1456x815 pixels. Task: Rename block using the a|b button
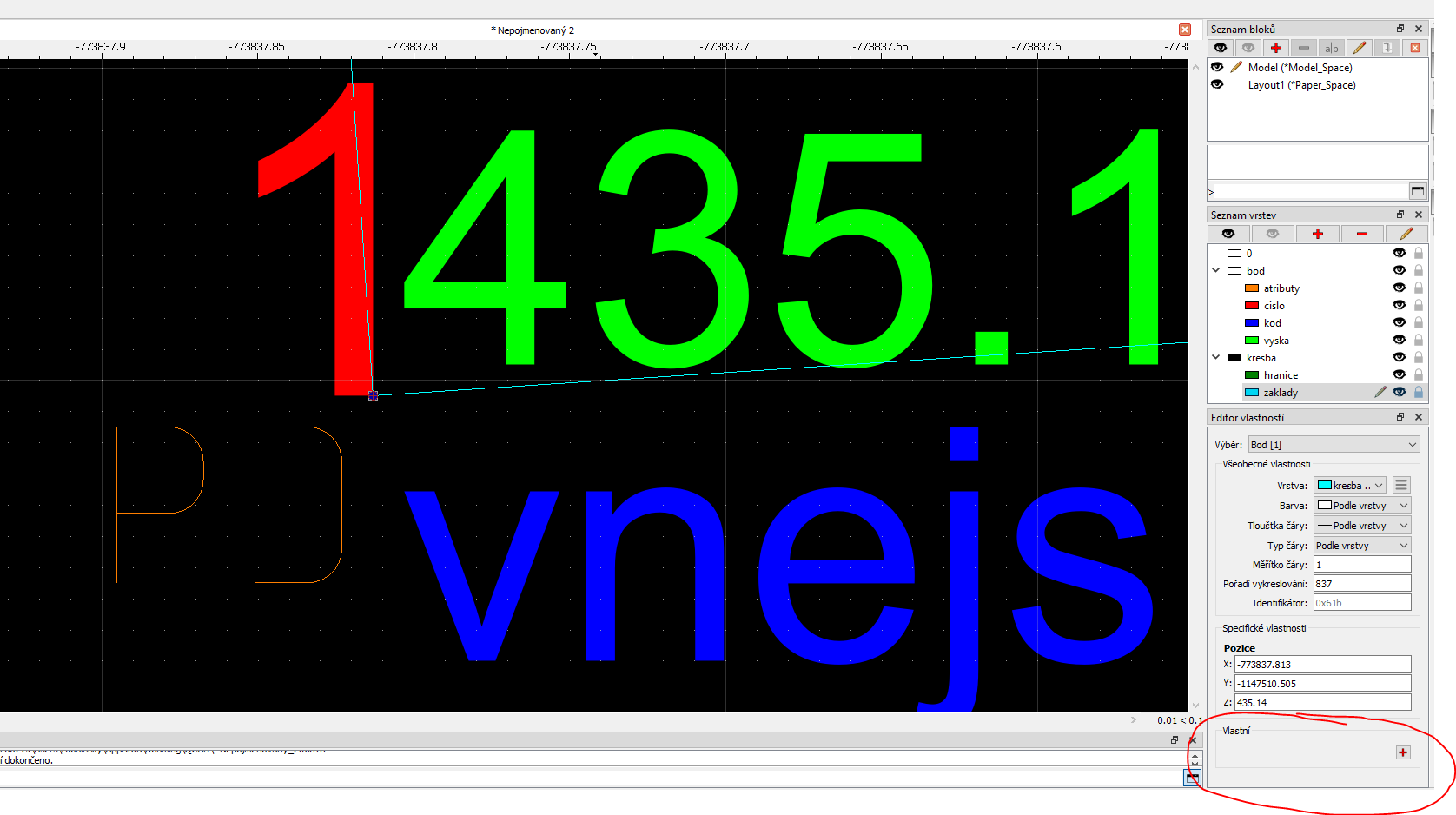pos(1332,48)
